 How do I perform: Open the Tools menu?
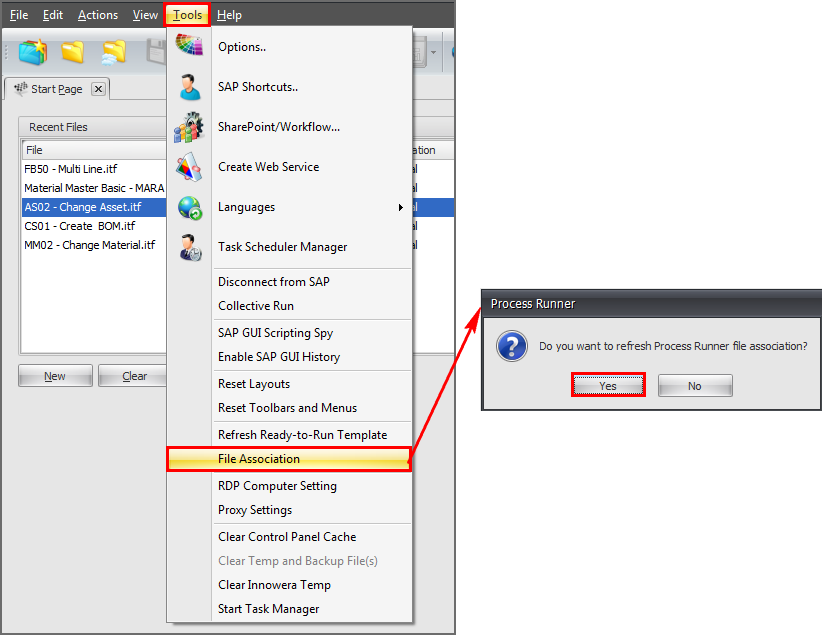[187, 15]
